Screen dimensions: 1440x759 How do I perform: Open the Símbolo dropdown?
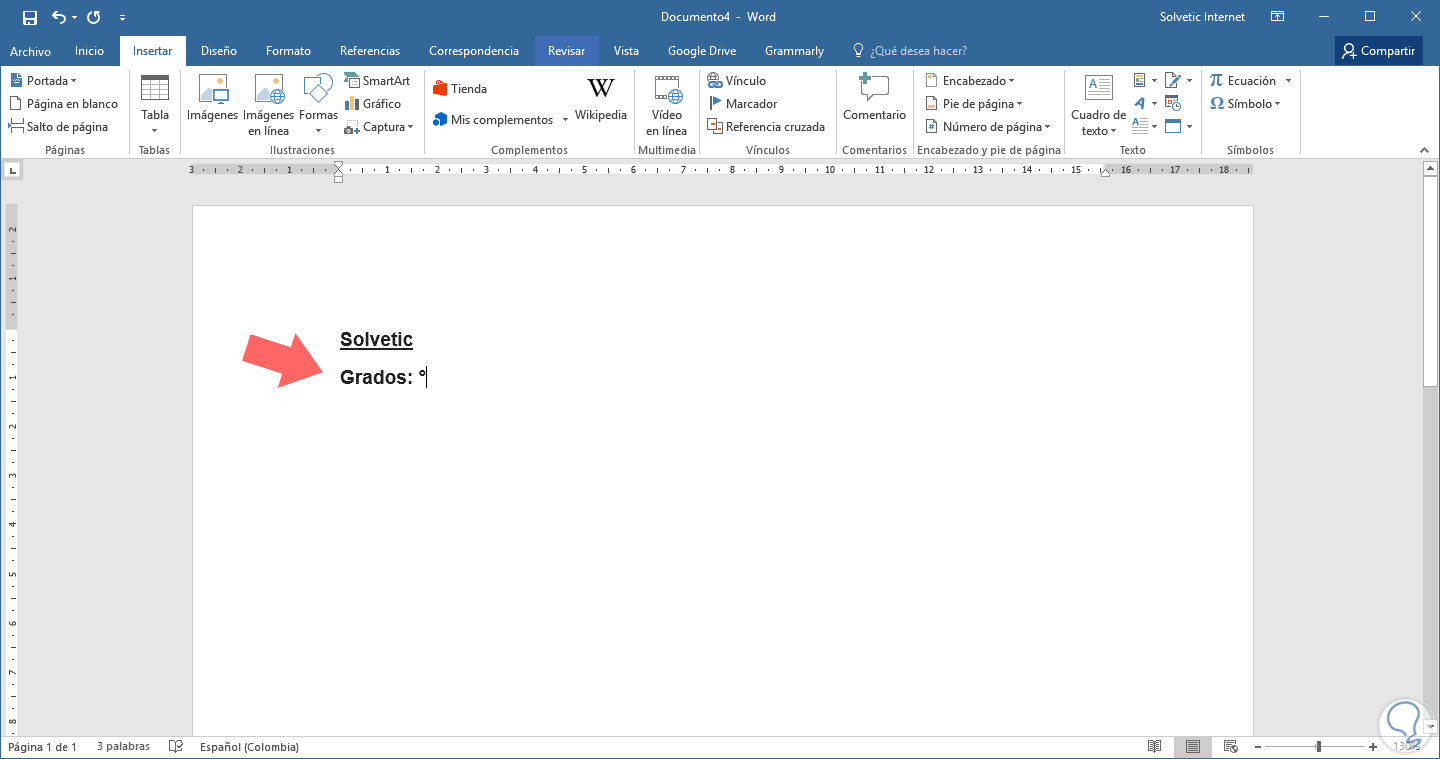pos(1245,104)
